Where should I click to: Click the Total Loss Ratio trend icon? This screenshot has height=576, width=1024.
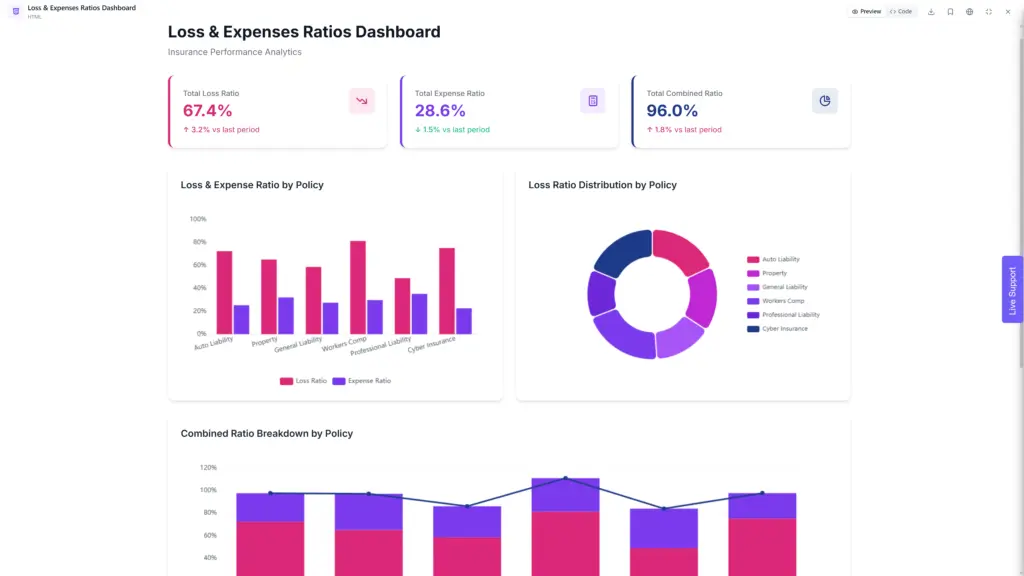pos(361,101)
